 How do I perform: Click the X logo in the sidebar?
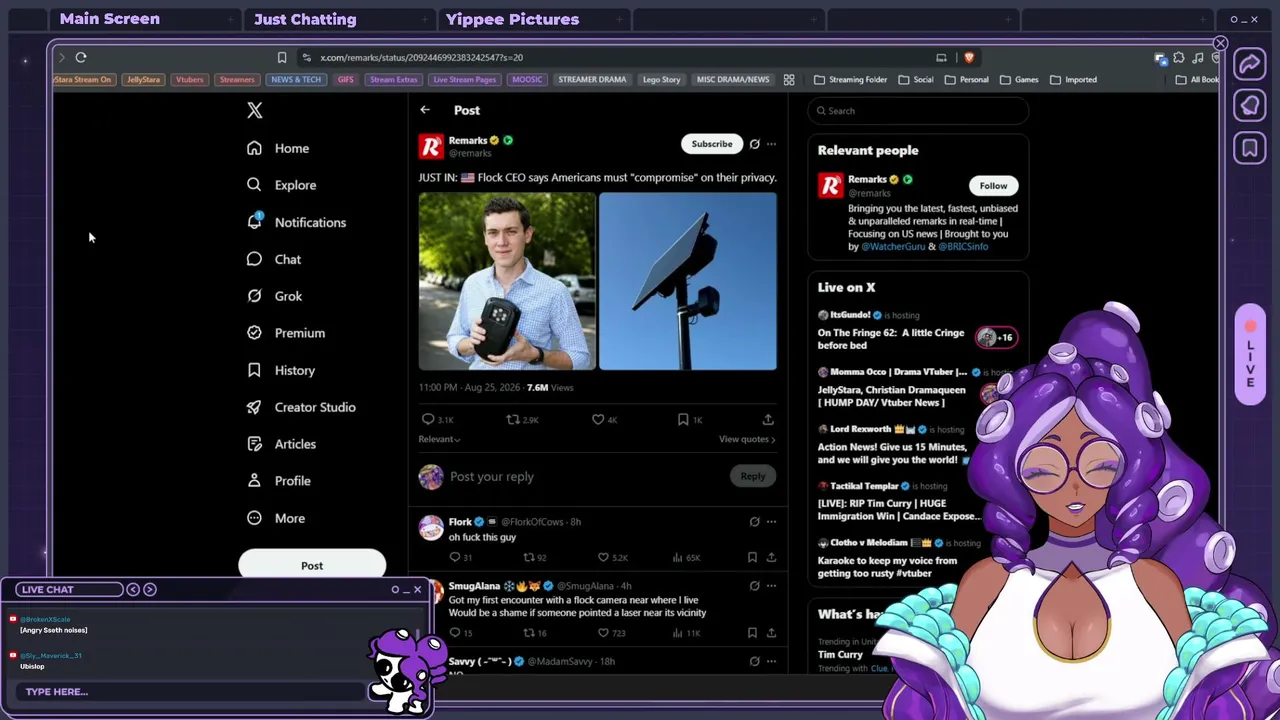click(255, 111)
